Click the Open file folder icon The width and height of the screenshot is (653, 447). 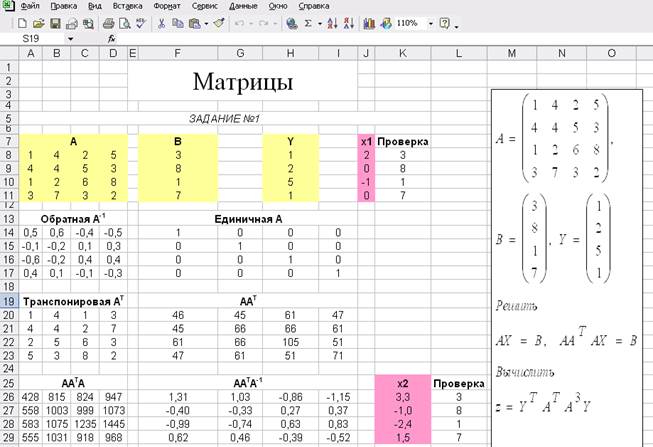38,23
